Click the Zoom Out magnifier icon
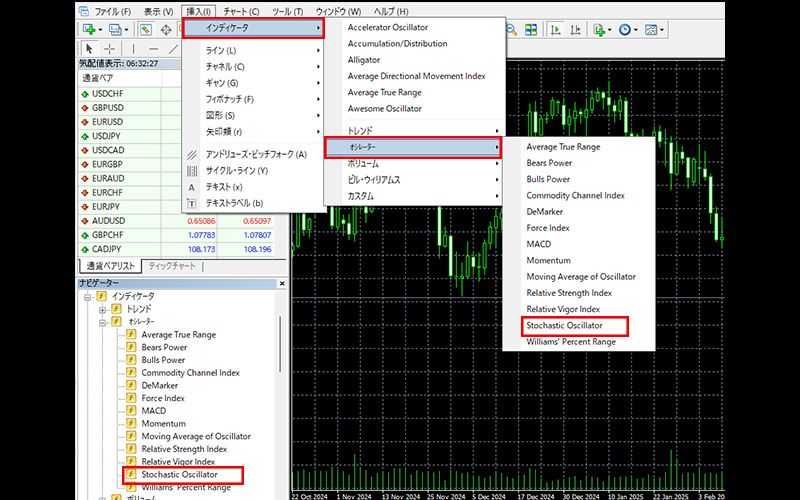 pyautogui.click(x=511, y=30)
